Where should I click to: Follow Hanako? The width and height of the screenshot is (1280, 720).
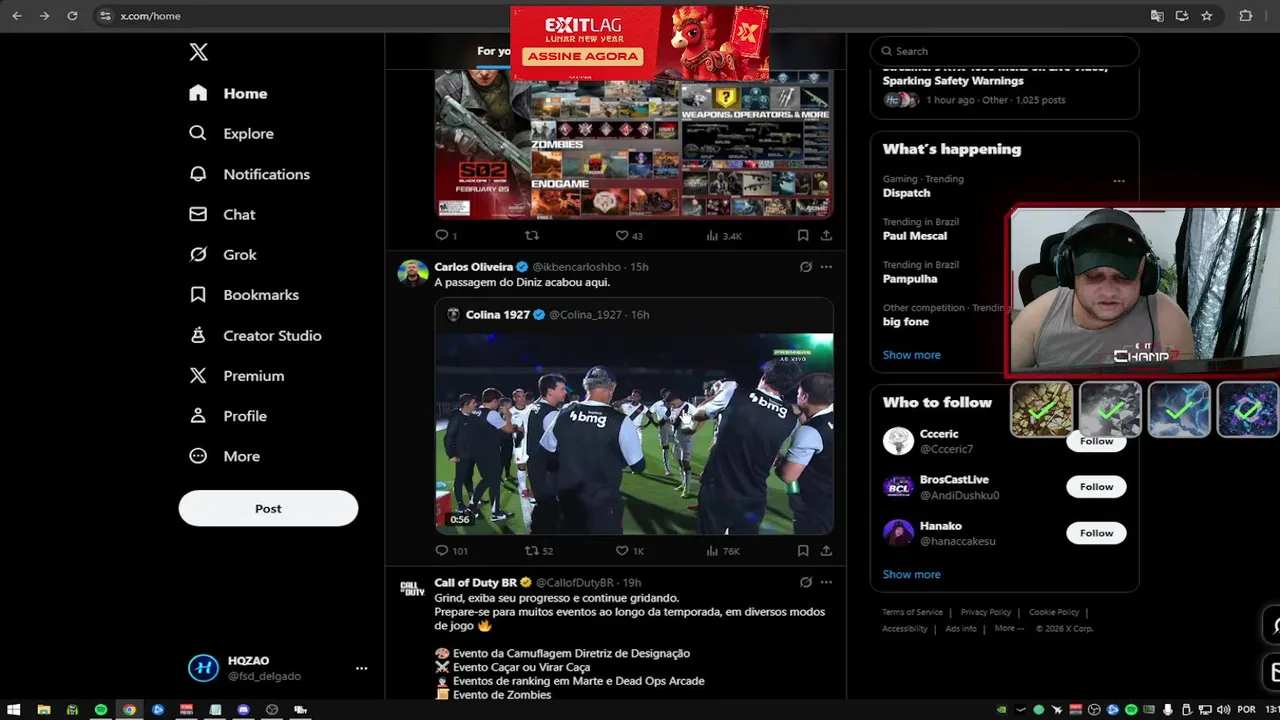point(1096,533)
